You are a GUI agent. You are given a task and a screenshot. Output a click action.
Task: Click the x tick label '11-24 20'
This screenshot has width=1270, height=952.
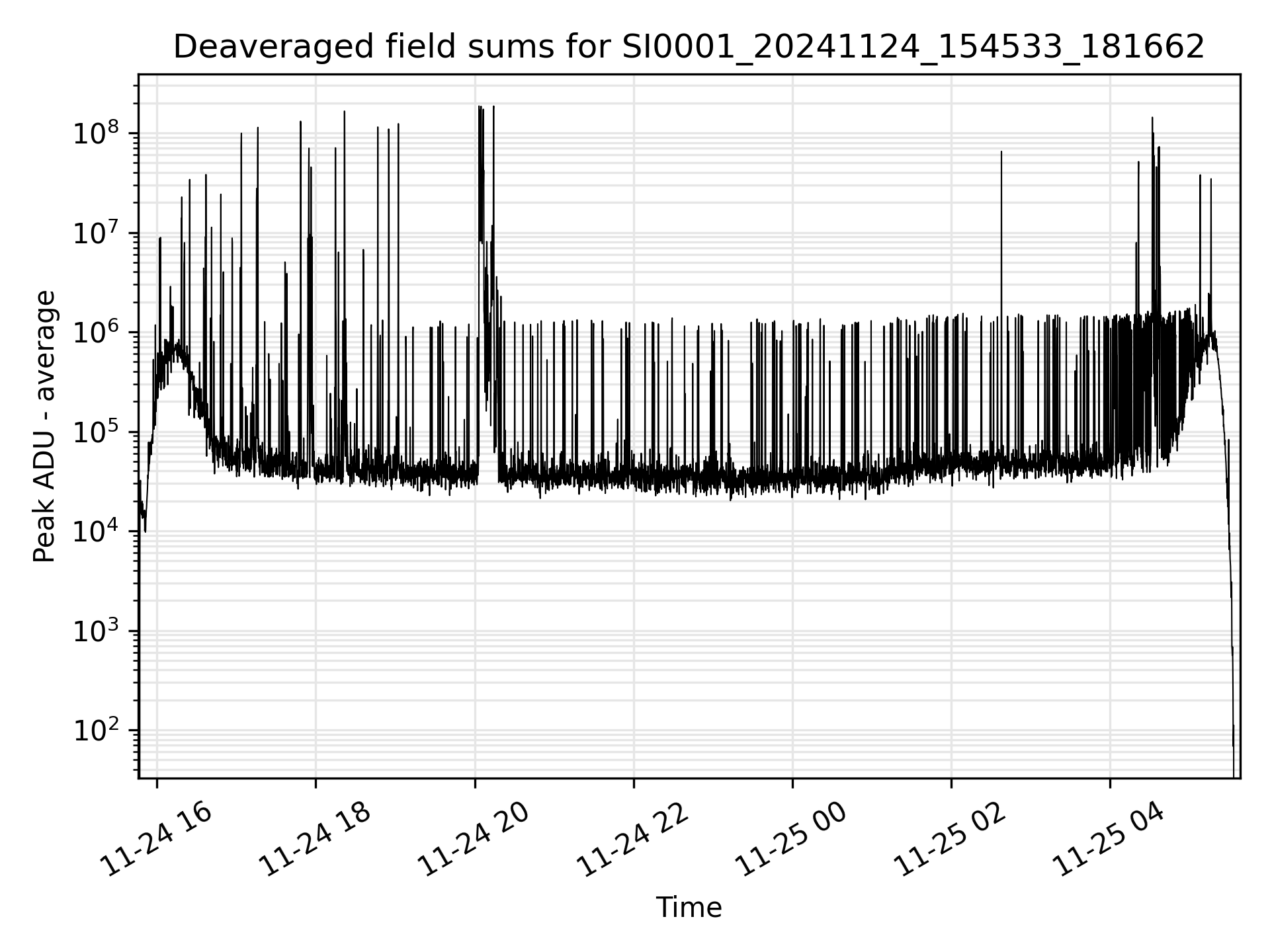474,839
